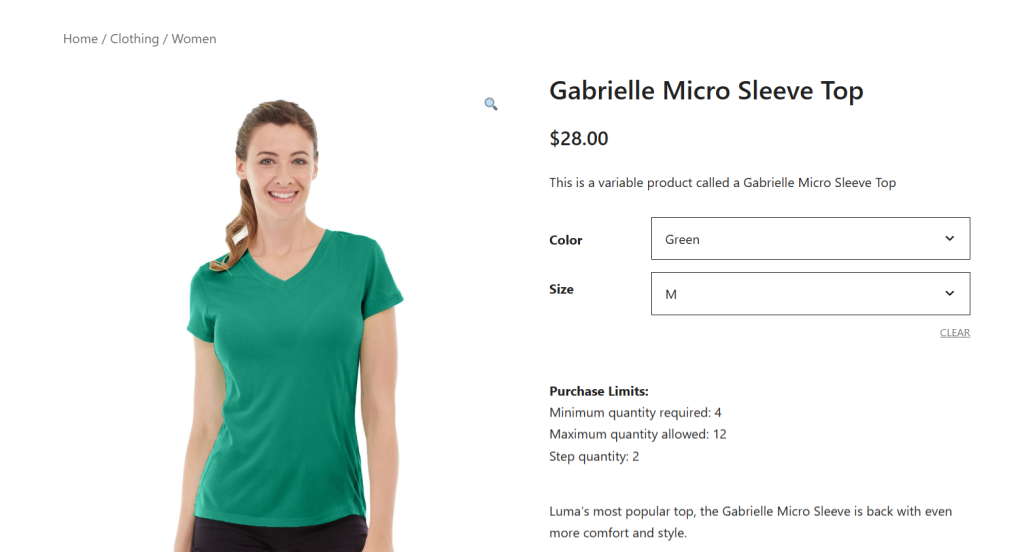Click the chevron arrow in the Color selector
Viewport: 1024px width, 552px height.
[949, 238]
